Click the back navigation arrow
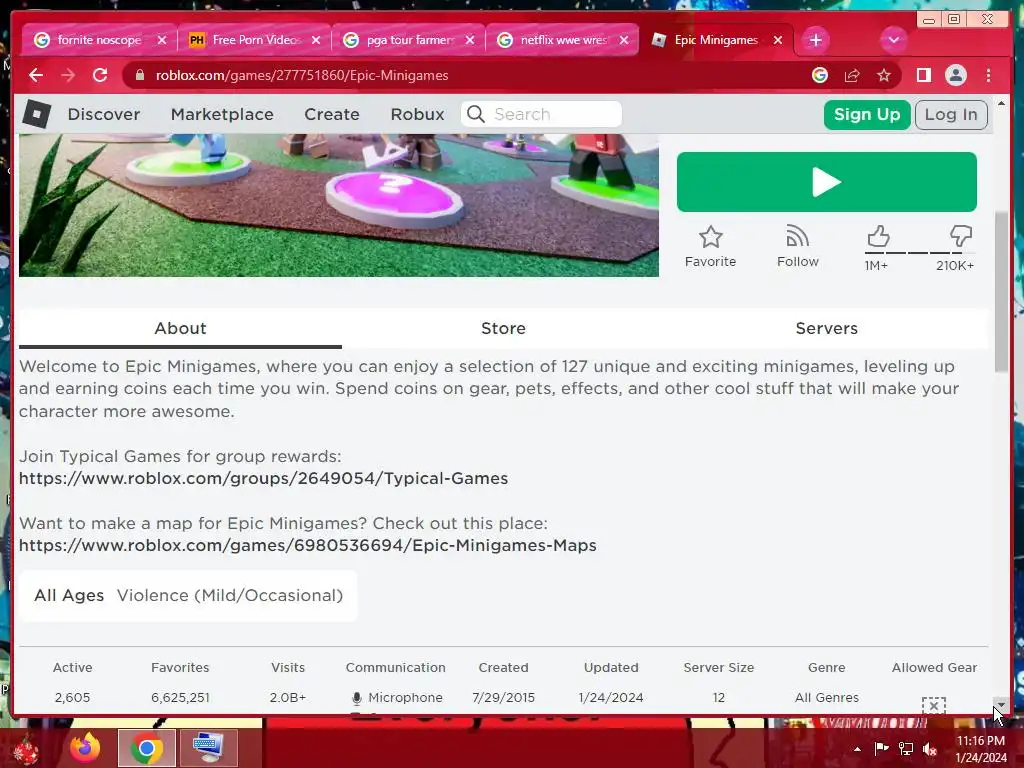The height and width of the screenshot is (768, 1024). (36, 76)
